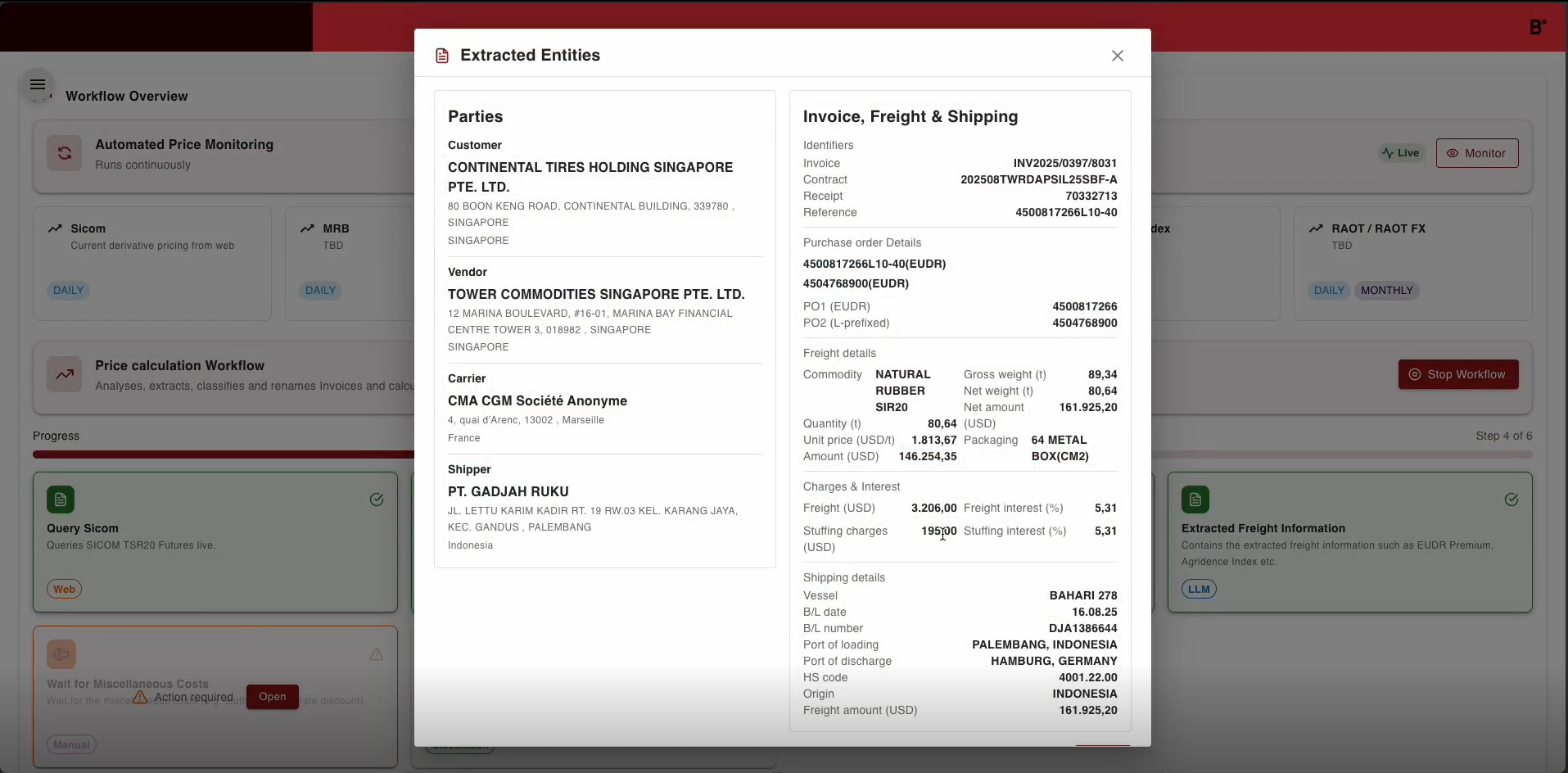1568x773 pixels.
Task: Select the MONTHLY tag under RAOT
Action: [x=1386, y=291]
